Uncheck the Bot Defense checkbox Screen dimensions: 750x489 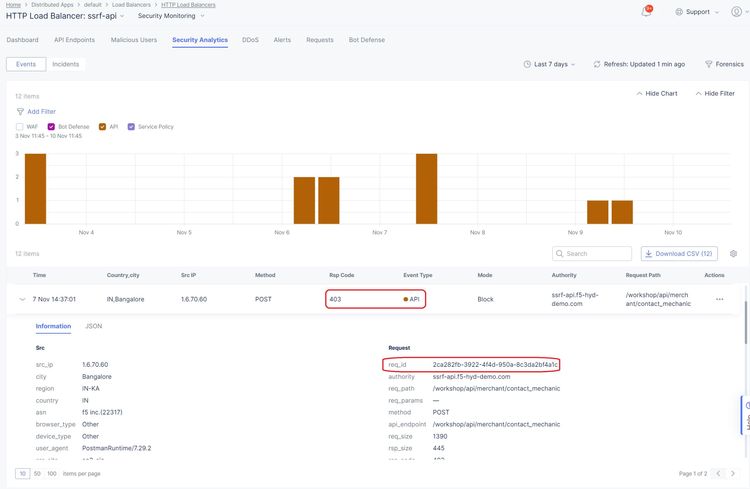(51, 127)
